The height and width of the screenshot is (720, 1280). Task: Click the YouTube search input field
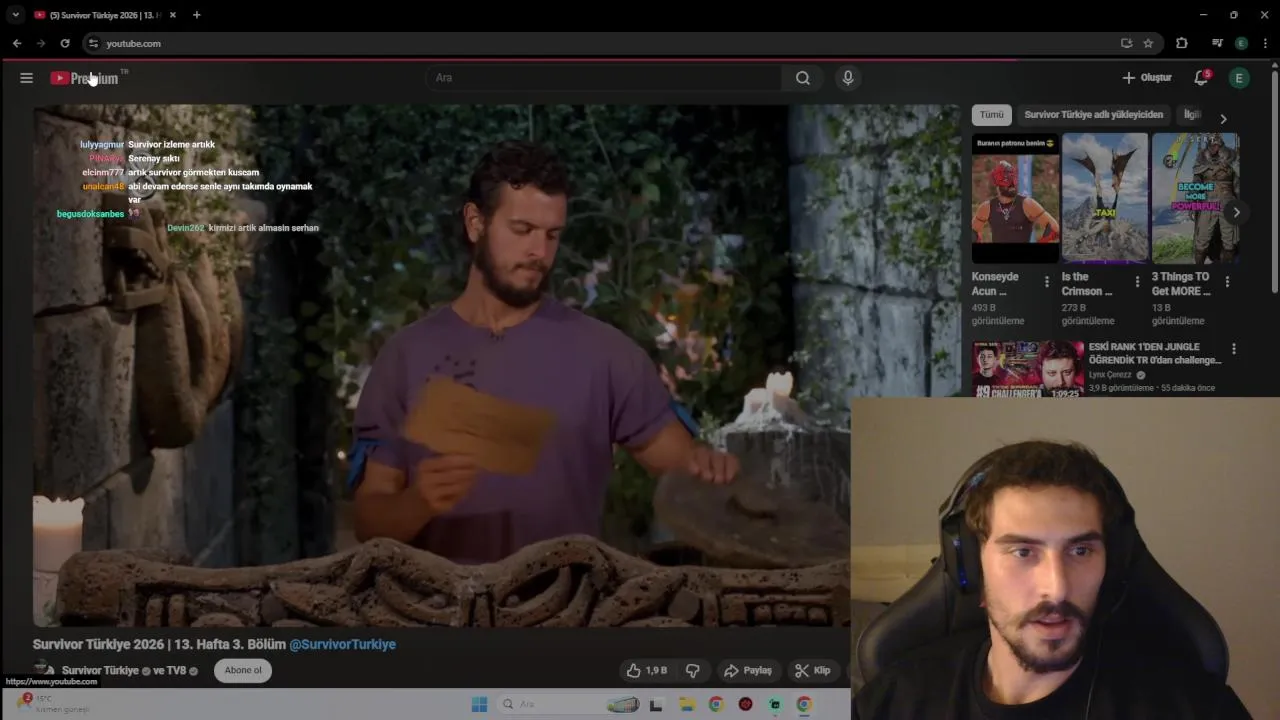(605, 78)
